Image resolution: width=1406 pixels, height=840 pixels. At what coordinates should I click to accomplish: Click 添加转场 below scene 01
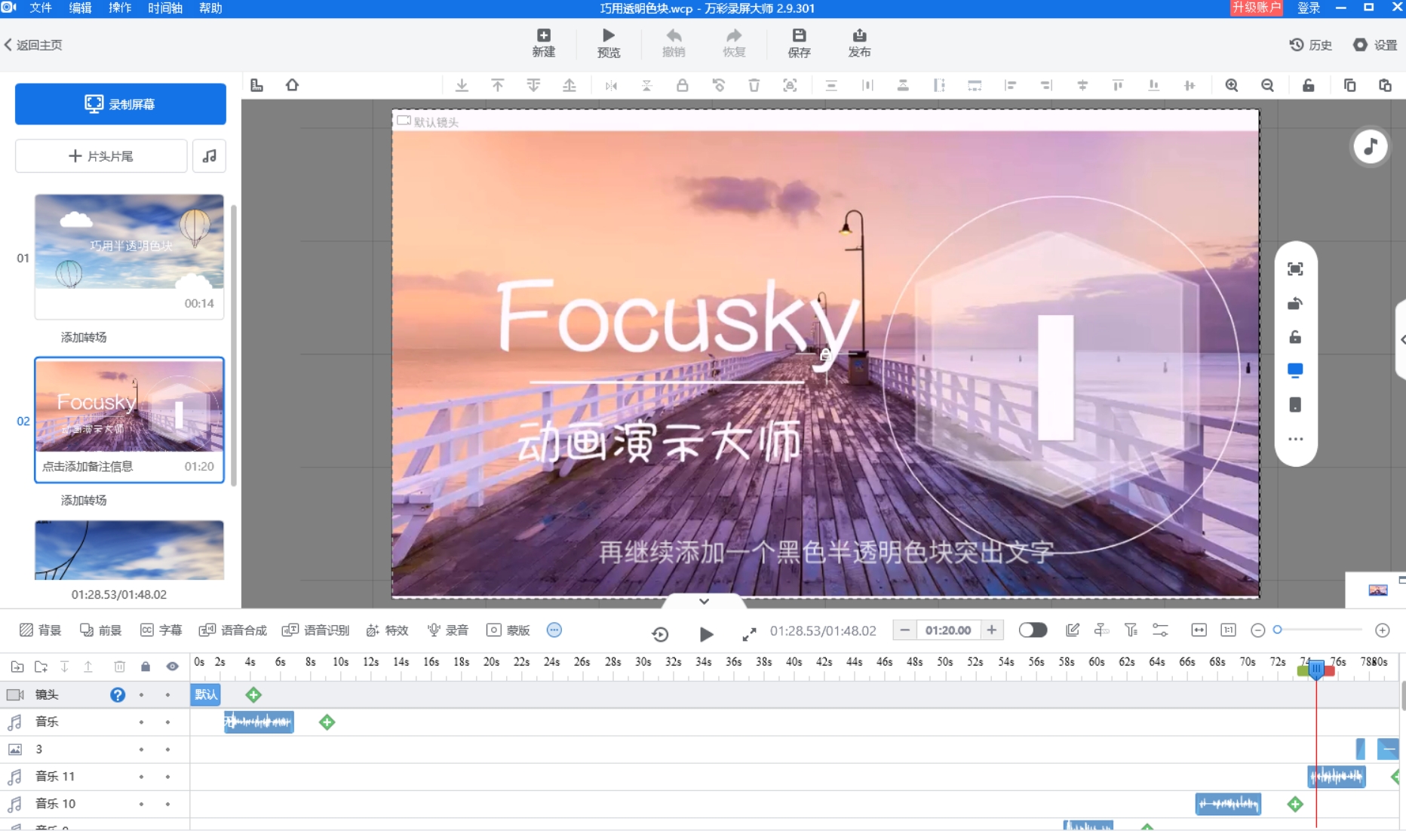(84, 337)
